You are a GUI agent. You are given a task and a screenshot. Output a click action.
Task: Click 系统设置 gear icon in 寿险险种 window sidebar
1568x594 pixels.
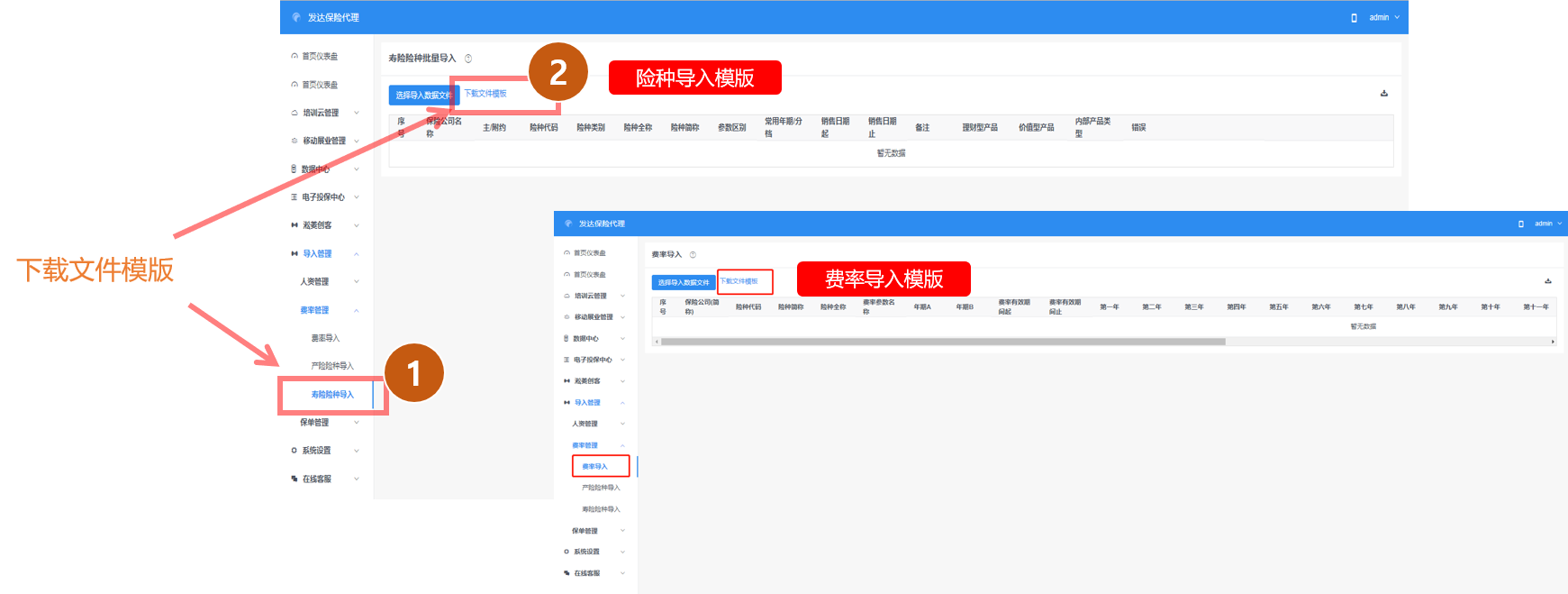point(294,451)
